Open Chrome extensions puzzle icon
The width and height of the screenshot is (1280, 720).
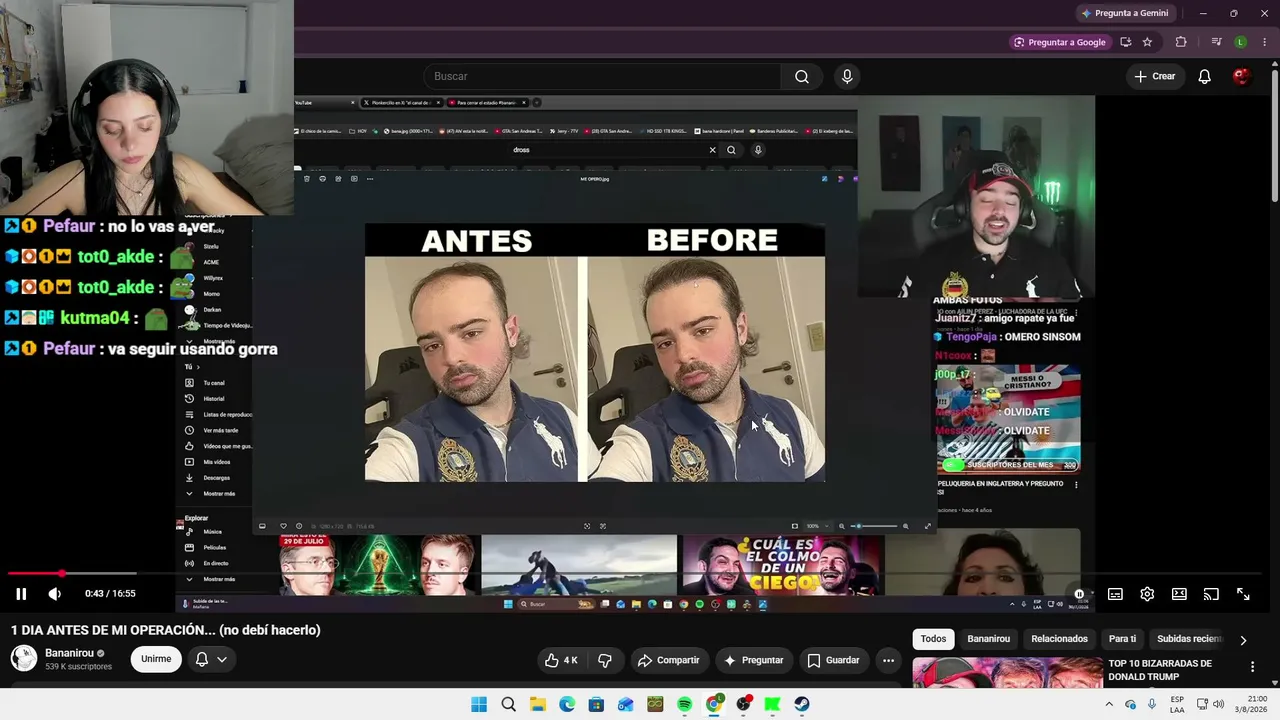click(1181, 42)
